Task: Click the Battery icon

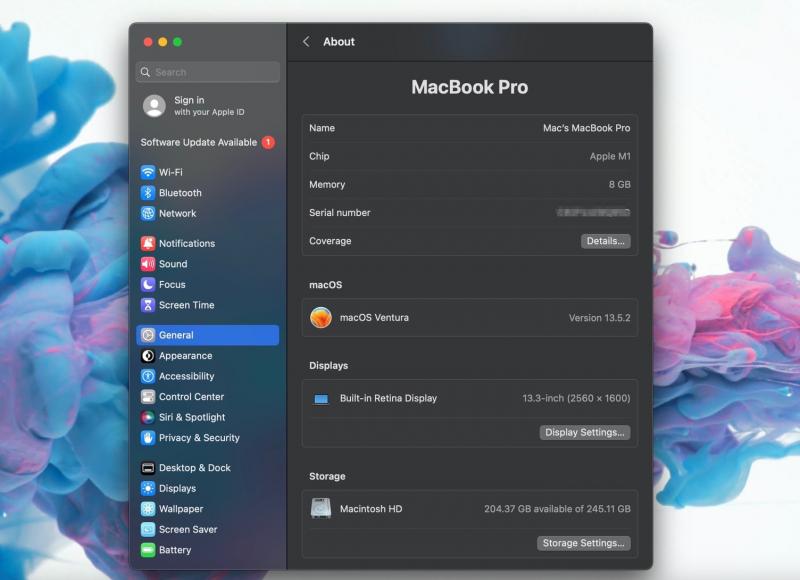Action: (x=148, y=550)
